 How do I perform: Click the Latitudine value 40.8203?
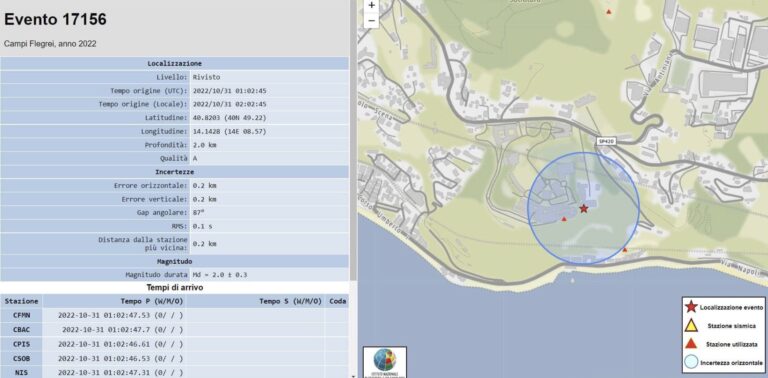pos(206,118)
